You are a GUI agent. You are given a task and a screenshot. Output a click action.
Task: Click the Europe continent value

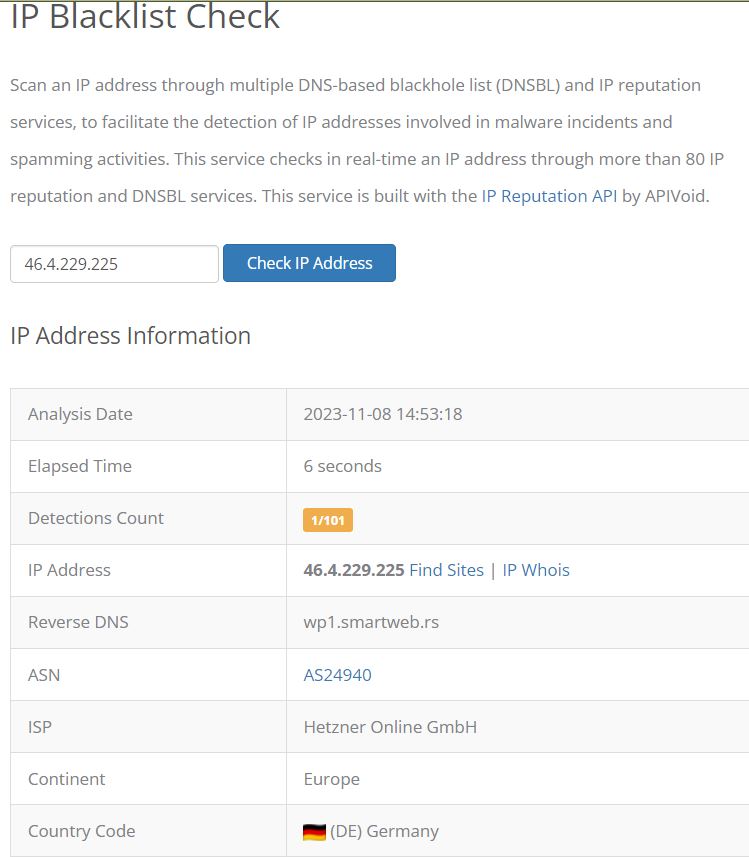click(x=331, y=779)
